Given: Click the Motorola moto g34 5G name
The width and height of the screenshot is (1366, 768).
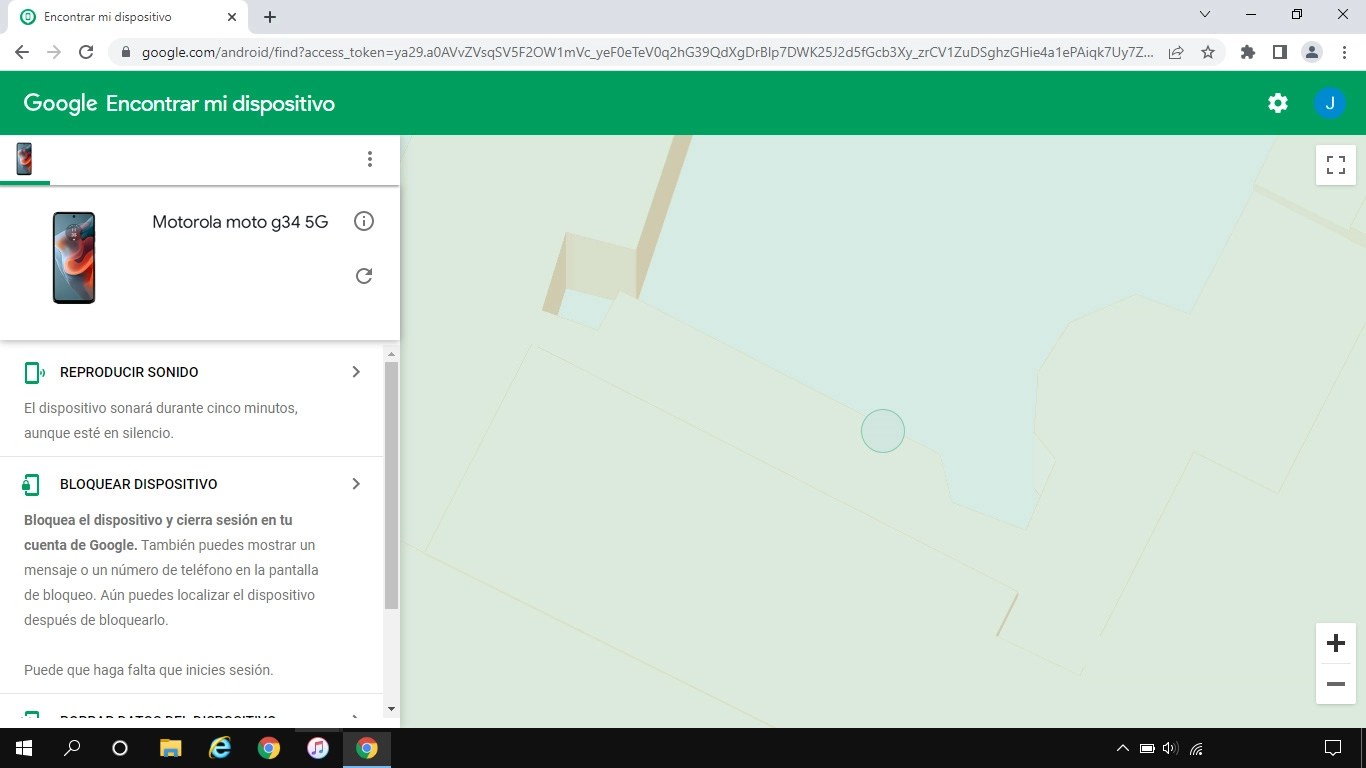Looking at the screenshot, I should pyautogui.click(x=240, y=222).
